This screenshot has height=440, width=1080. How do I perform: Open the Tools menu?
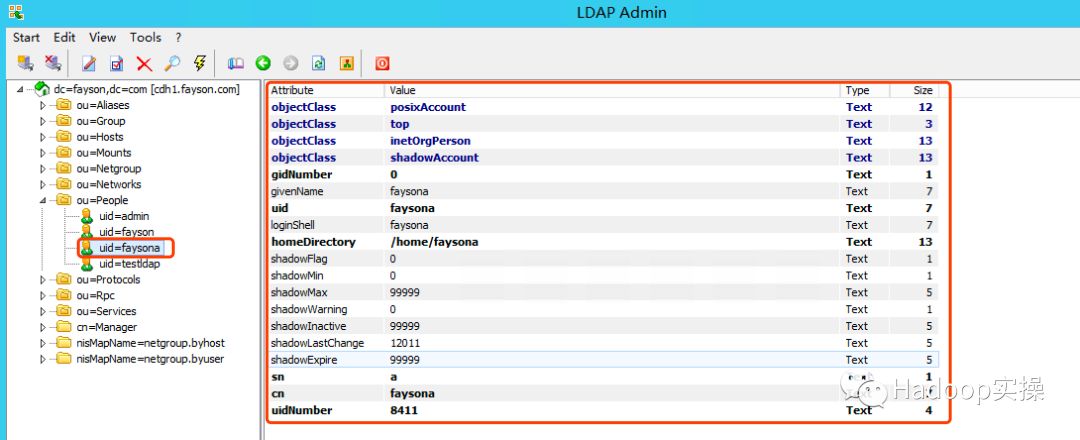(145, 37)
